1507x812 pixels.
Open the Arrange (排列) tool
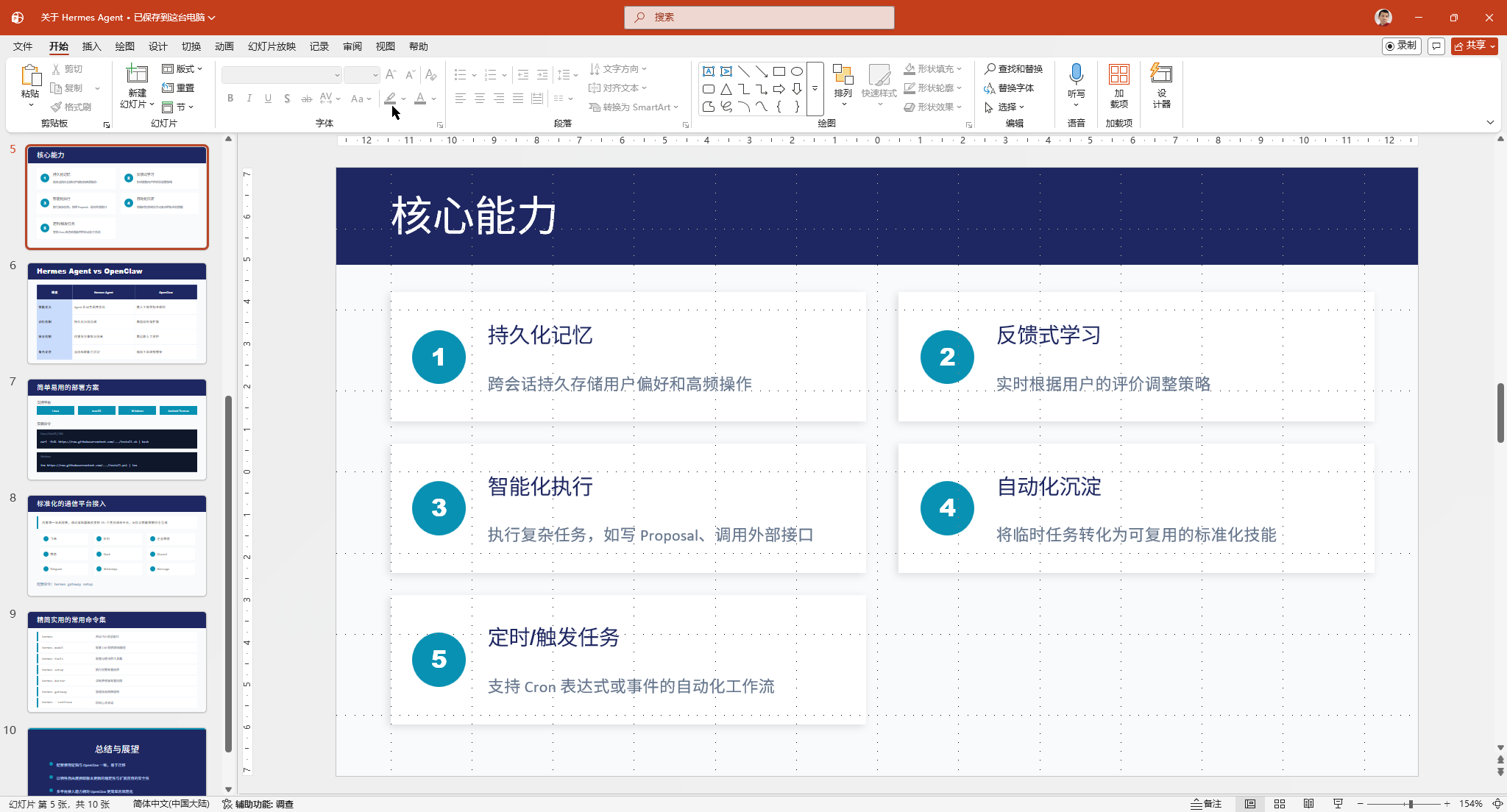pyautogui.click(x=843, y=85)
